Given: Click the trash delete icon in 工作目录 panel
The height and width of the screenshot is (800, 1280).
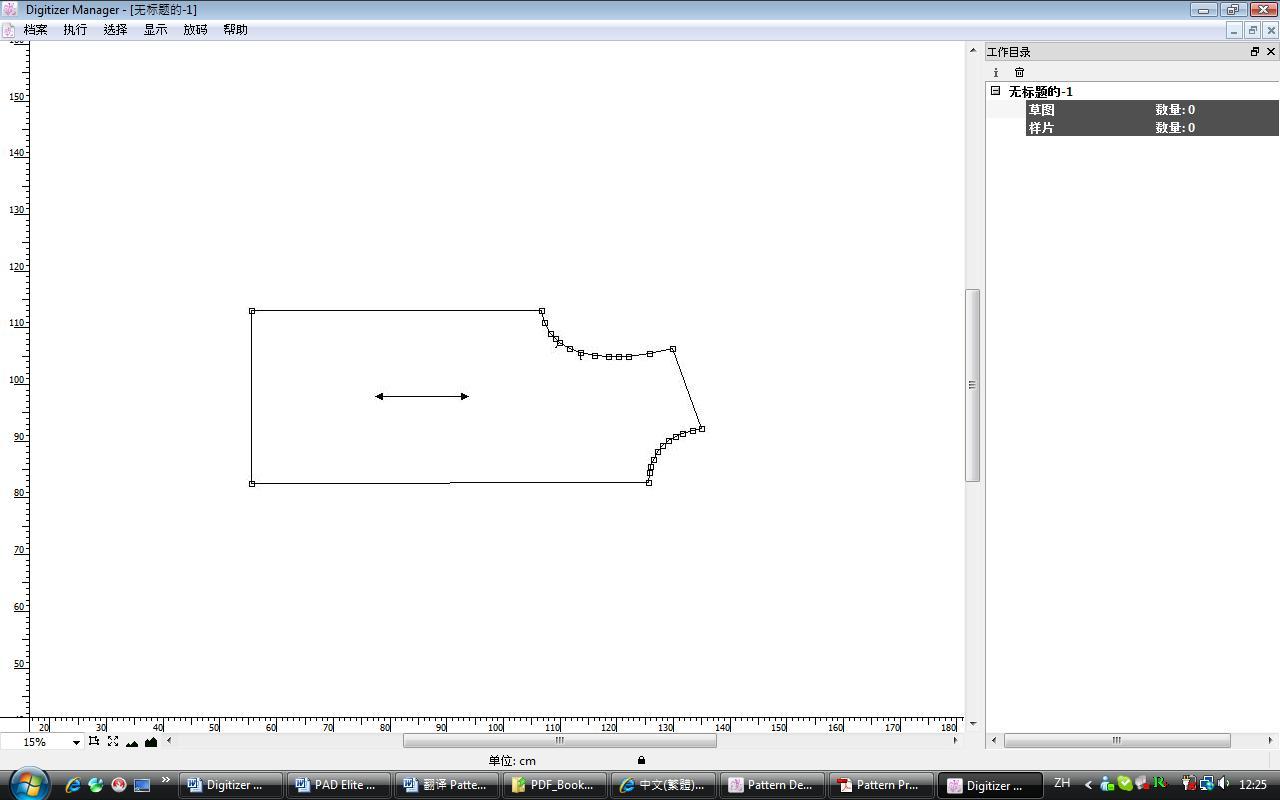Looking at the screenshot, I should click(1019, 72).
